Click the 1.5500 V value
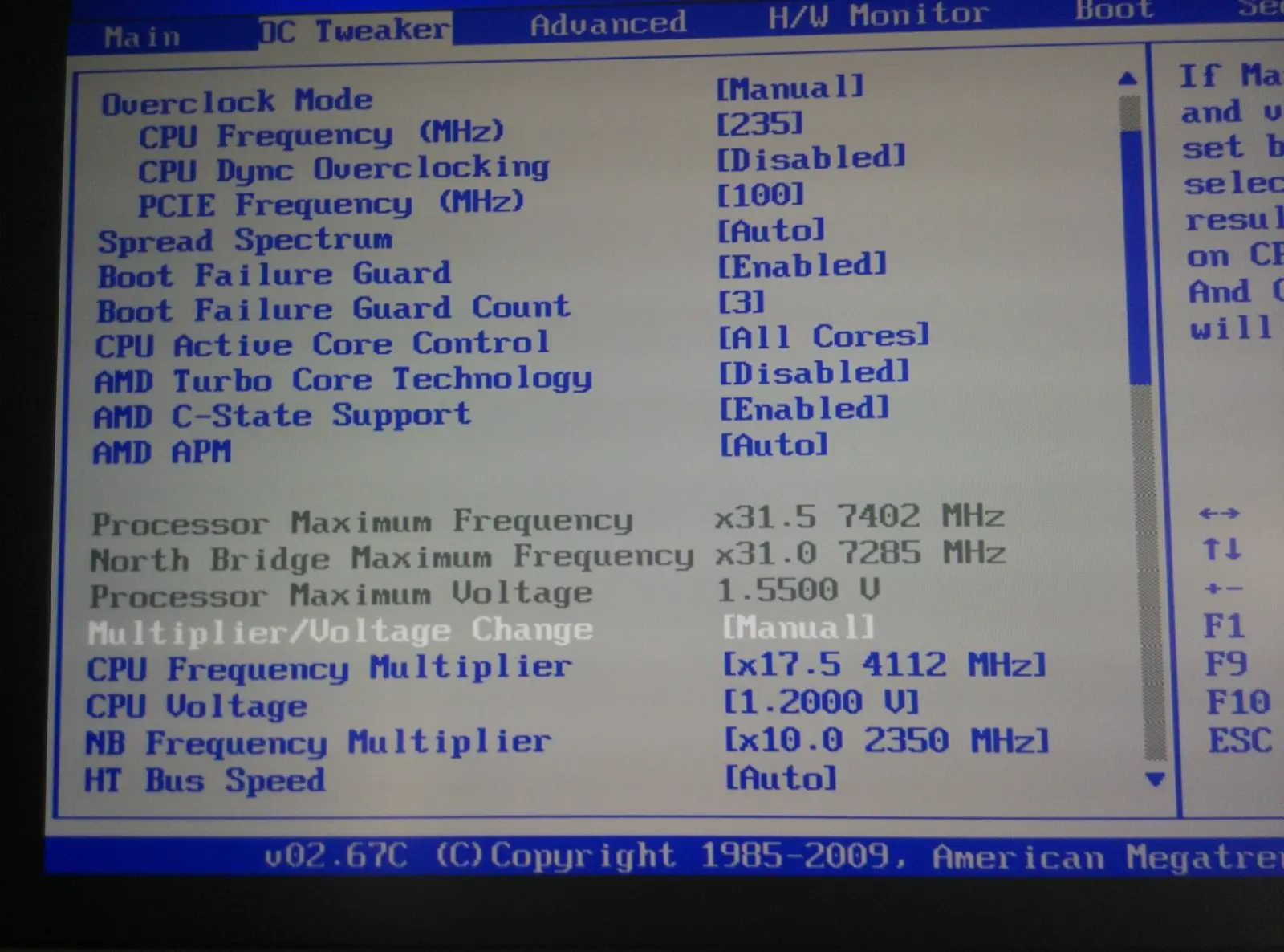Image resolution: width=1284 pixels, height=952 pixels. tap(798, 590)
